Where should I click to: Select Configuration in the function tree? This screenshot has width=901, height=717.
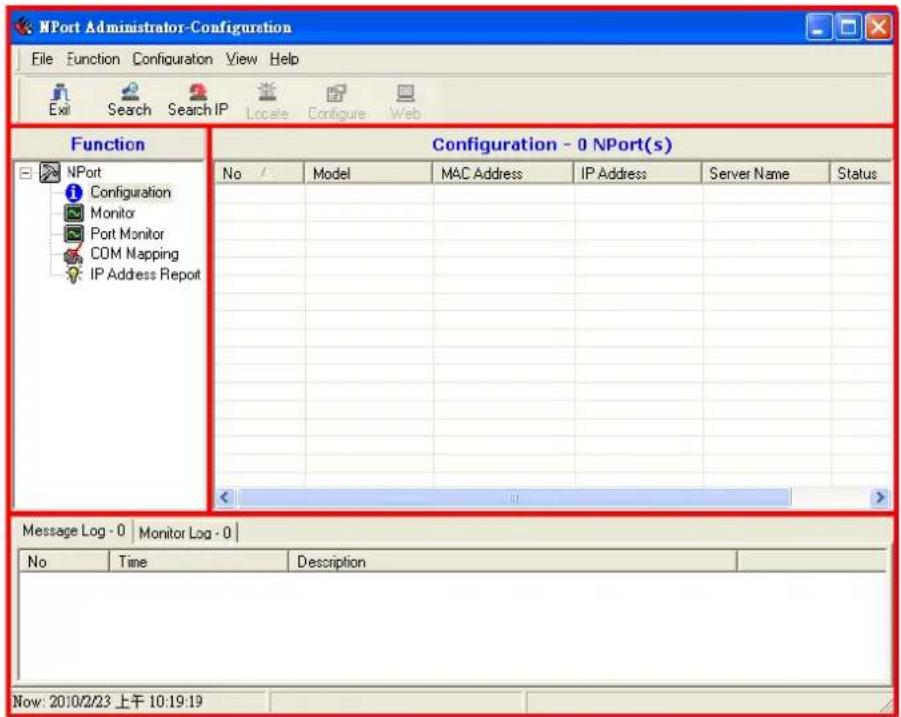click(130, 192)
